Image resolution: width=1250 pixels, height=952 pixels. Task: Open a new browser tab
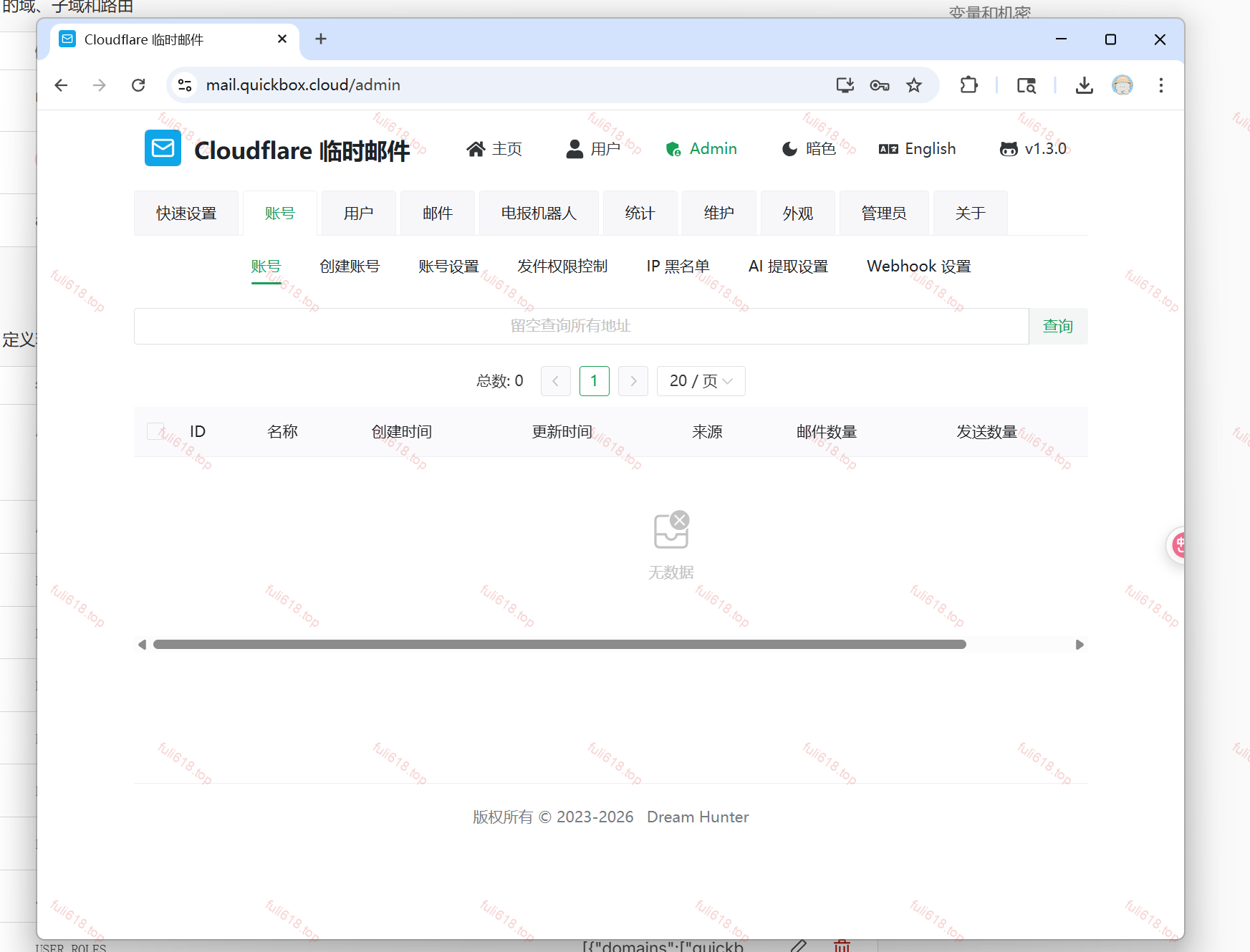pos(321,39)
